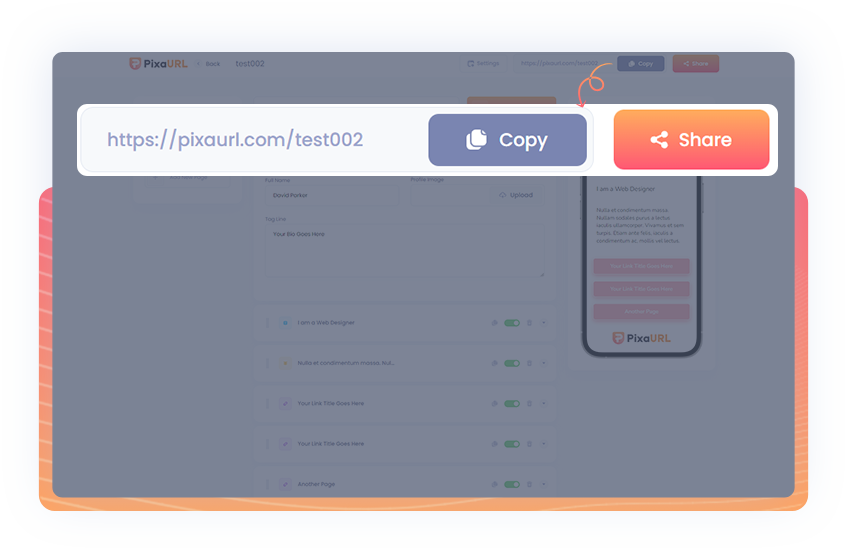
Task: Delete the 'I am a Web Designer' row
Action: coord(529,323)
